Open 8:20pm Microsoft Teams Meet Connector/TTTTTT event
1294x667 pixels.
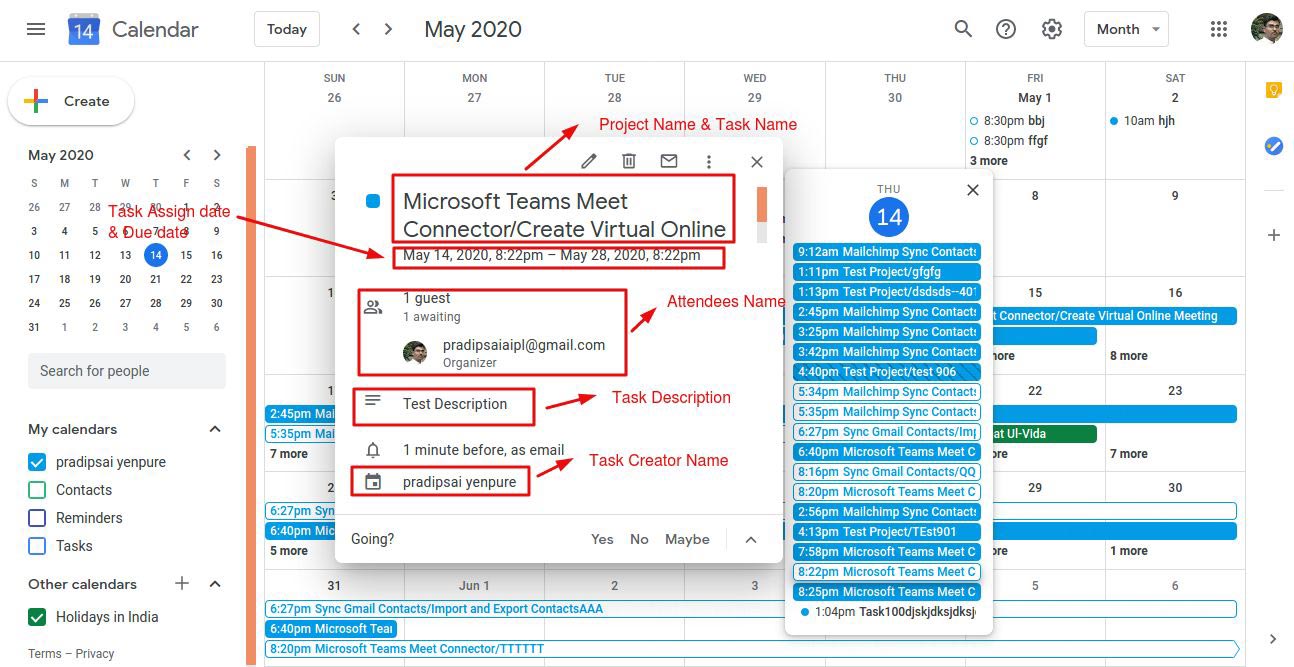point(751,649)
